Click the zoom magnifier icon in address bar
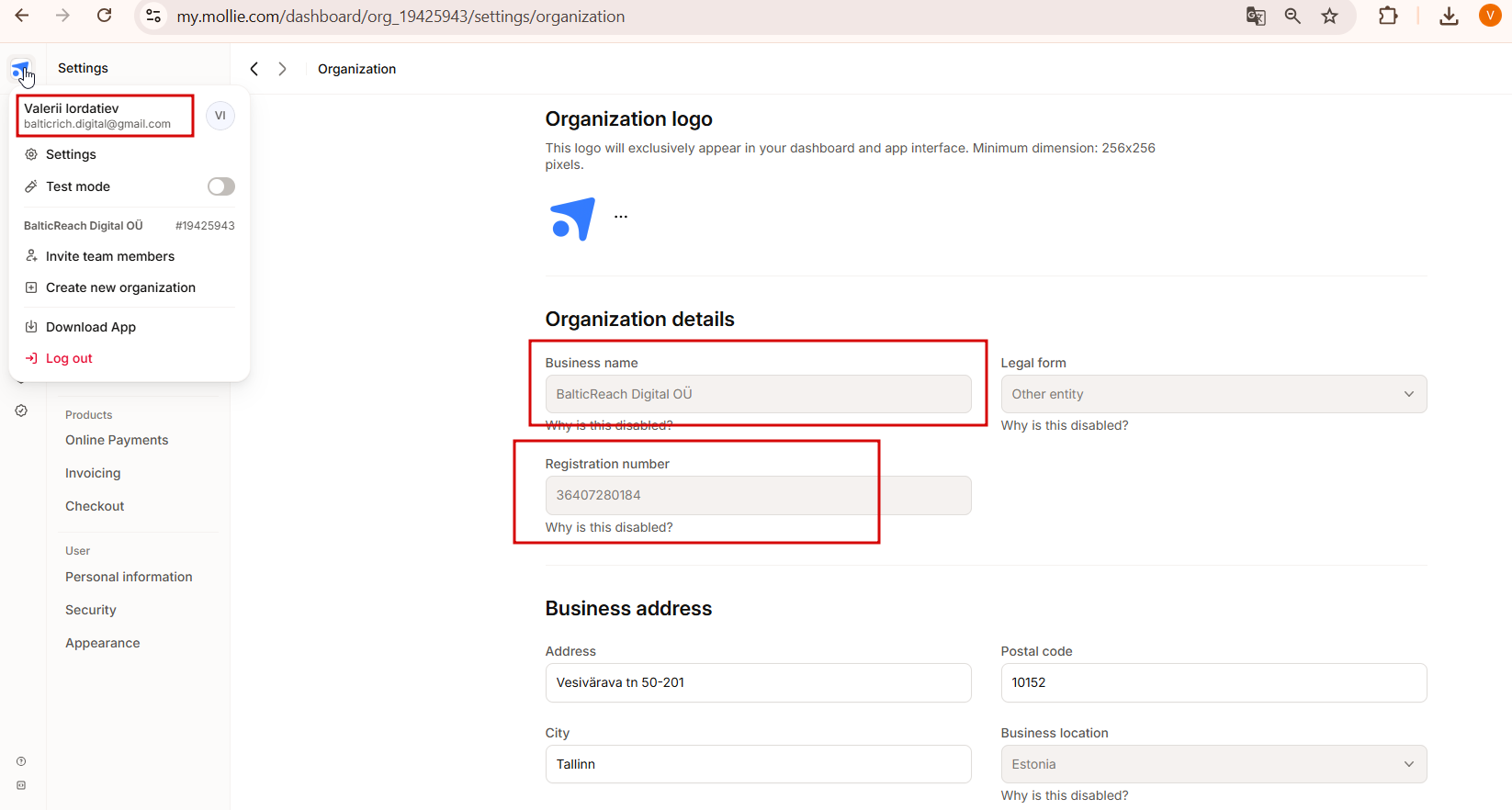Viewport: 1512px width, 810px height. pos(1292,17)
